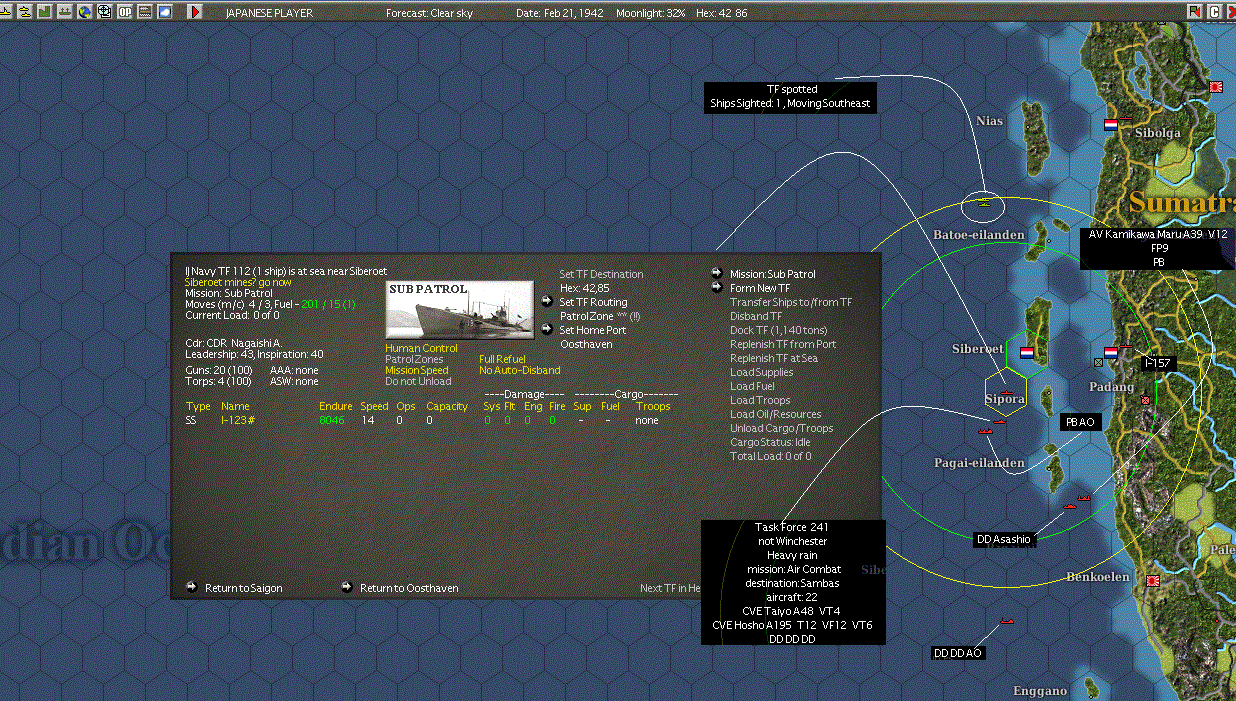Click the DD Asashio label
The image size is (1236, 701).
point(1003,539)
